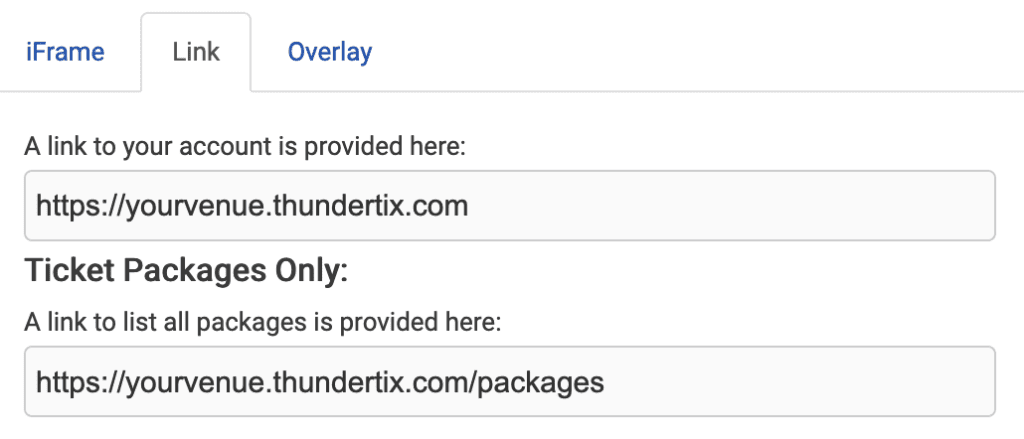The image size is (1024, 439).
Task: Open the Overlay tab
Action: coord(330,52)
